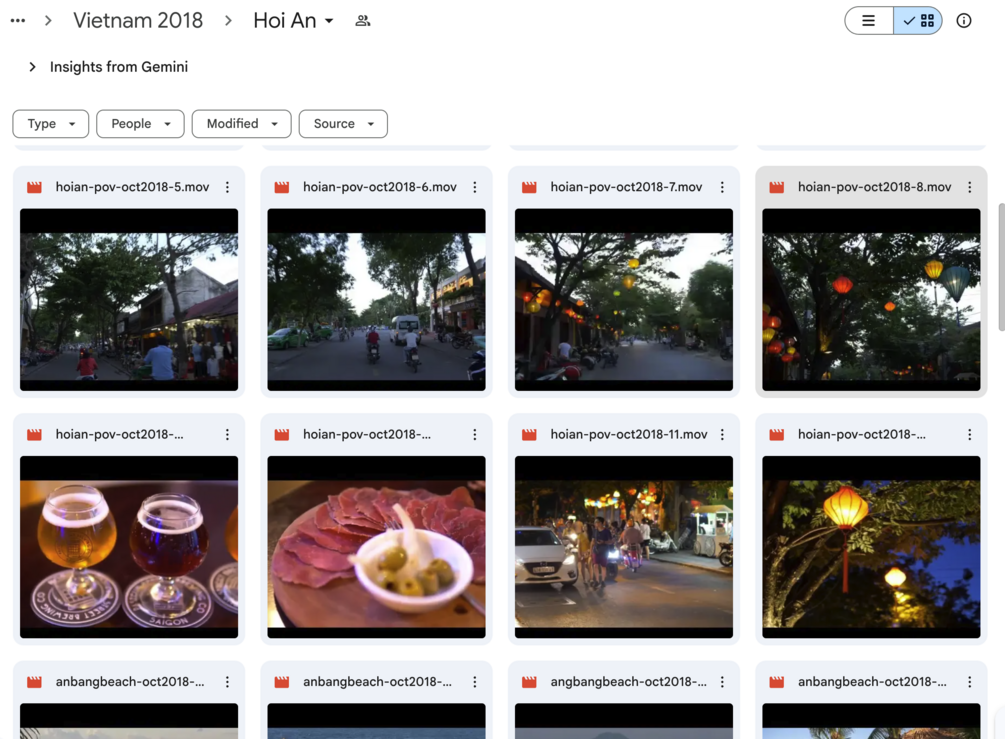This screenshot has width=1005, height=739.
Task: Click file name hoian-pov-oct2018-7.mov
Action: pos(626,187)
